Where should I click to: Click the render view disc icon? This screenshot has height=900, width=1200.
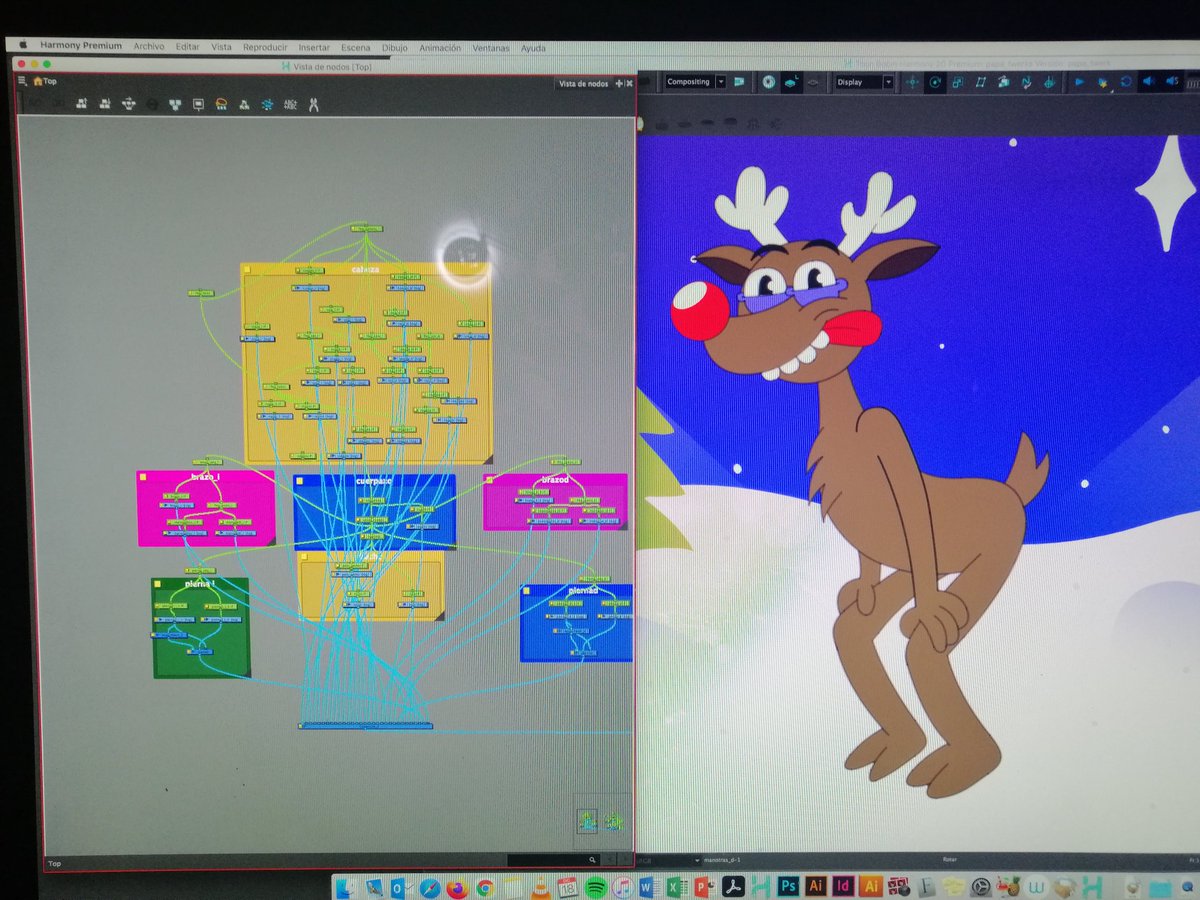coord(768,82)
